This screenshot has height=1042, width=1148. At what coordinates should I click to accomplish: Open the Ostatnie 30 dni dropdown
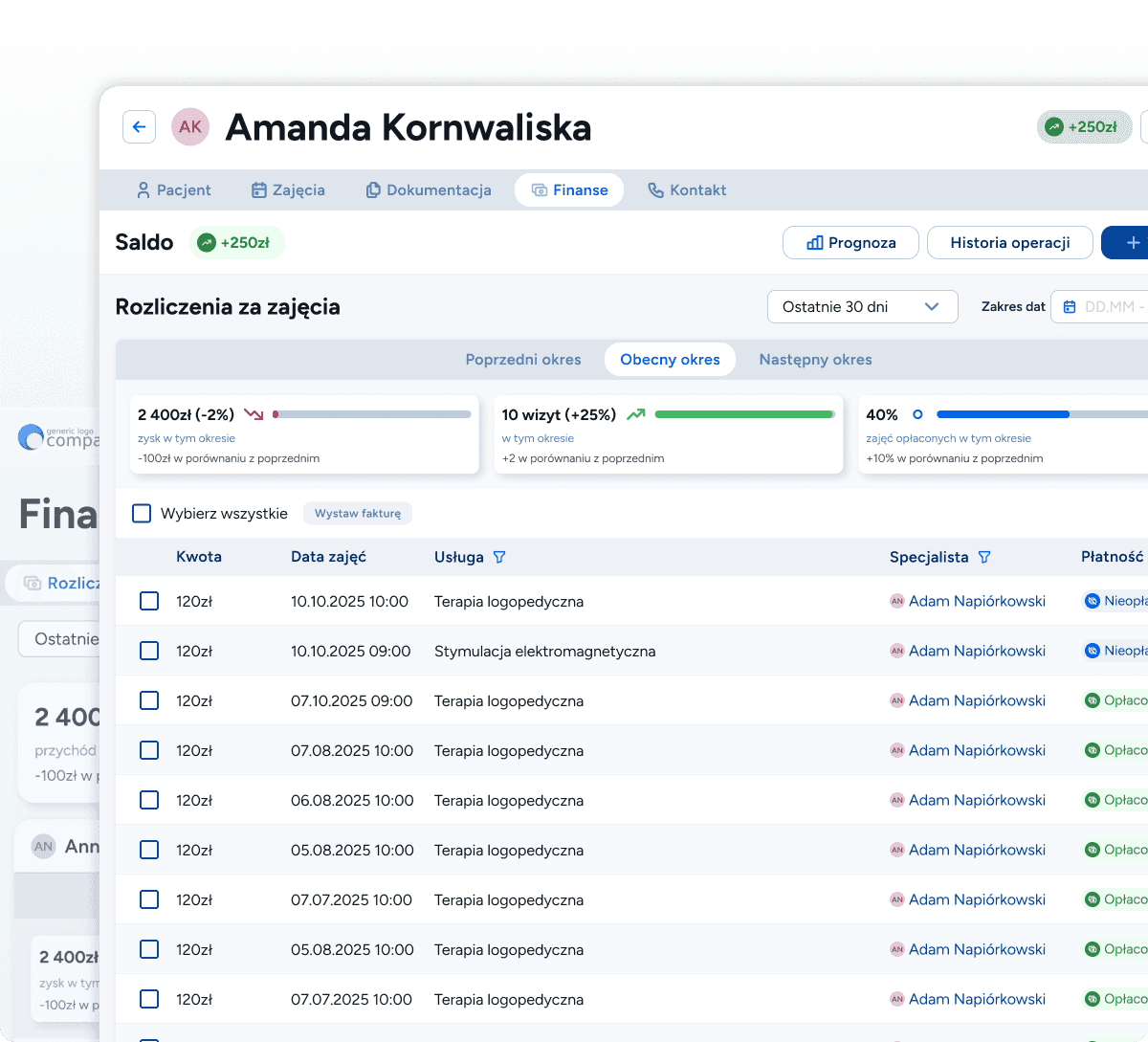tap(862, 307)
